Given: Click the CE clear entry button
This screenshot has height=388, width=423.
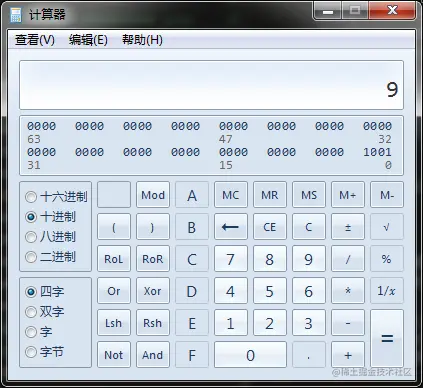Looking at the screenshot, I should point(270,227).
